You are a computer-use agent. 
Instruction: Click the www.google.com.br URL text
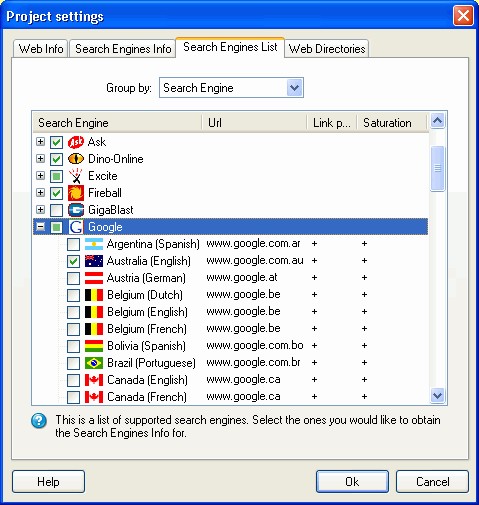[253, 362]
